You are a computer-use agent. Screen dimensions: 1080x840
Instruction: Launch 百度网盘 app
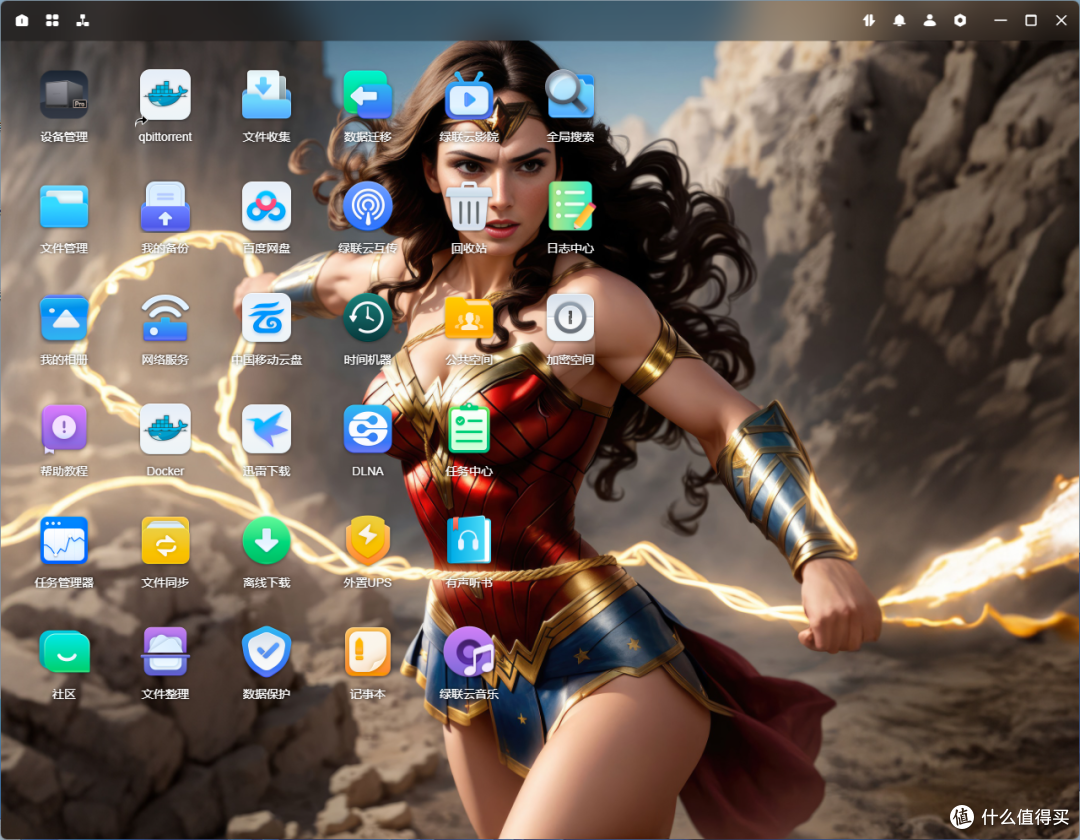[267, 207]
